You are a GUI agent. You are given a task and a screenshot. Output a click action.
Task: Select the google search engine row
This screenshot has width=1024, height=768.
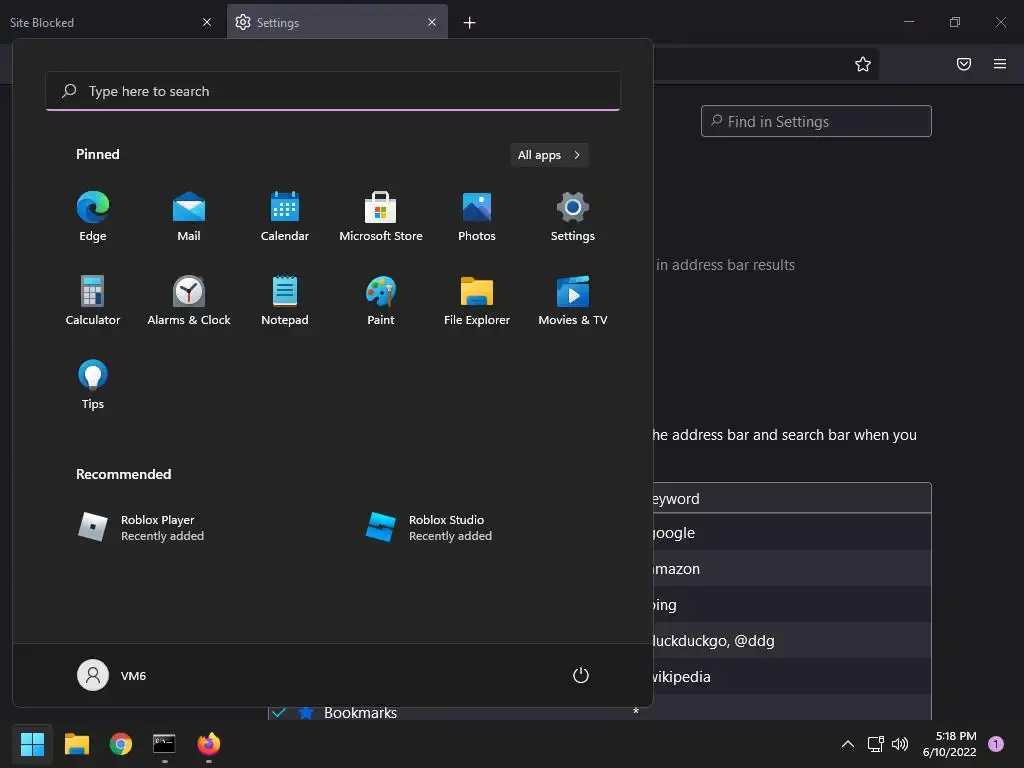point(792,533)
